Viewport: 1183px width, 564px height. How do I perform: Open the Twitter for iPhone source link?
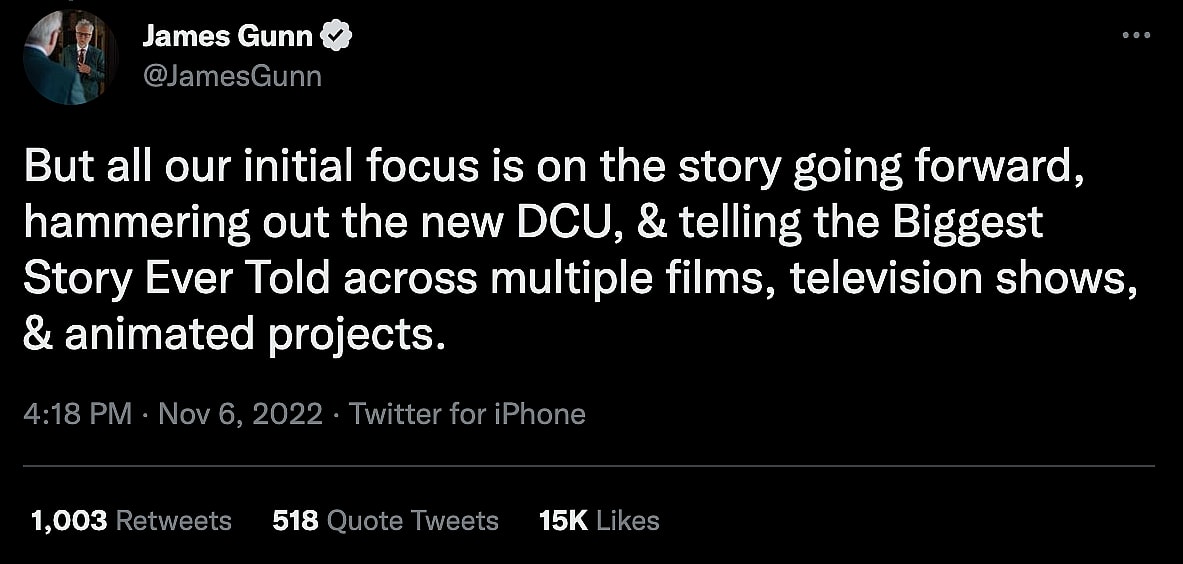[x=468, y=414]
